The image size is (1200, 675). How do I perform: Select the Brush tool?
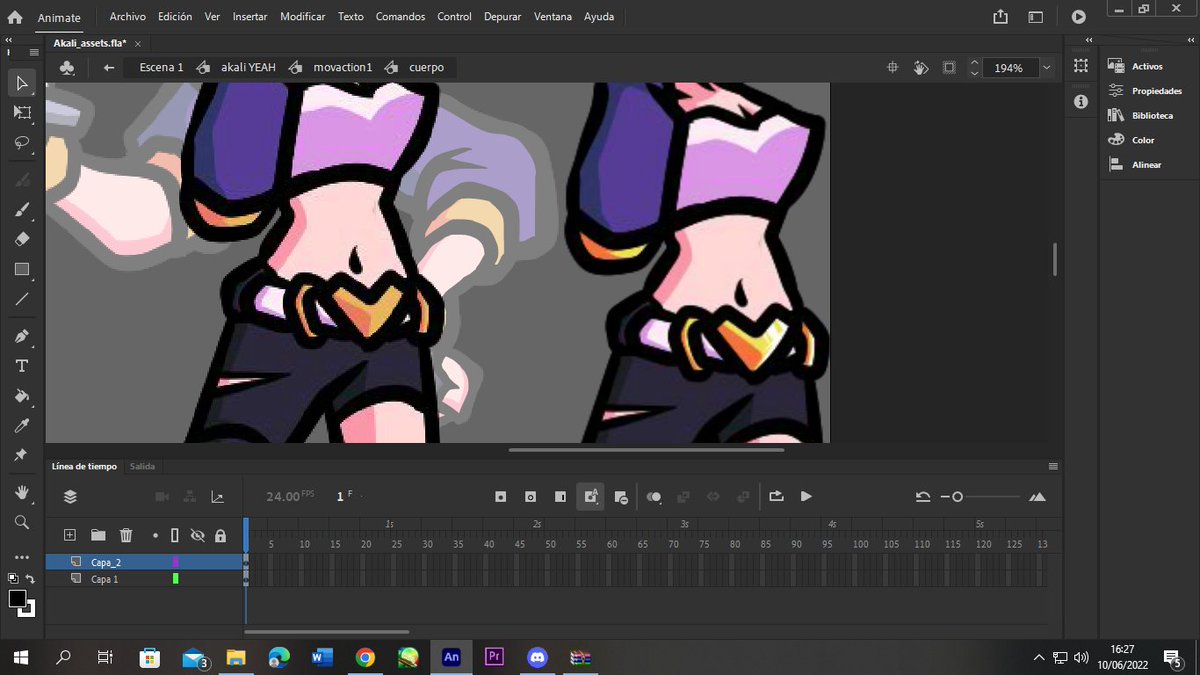click(22, 210)
